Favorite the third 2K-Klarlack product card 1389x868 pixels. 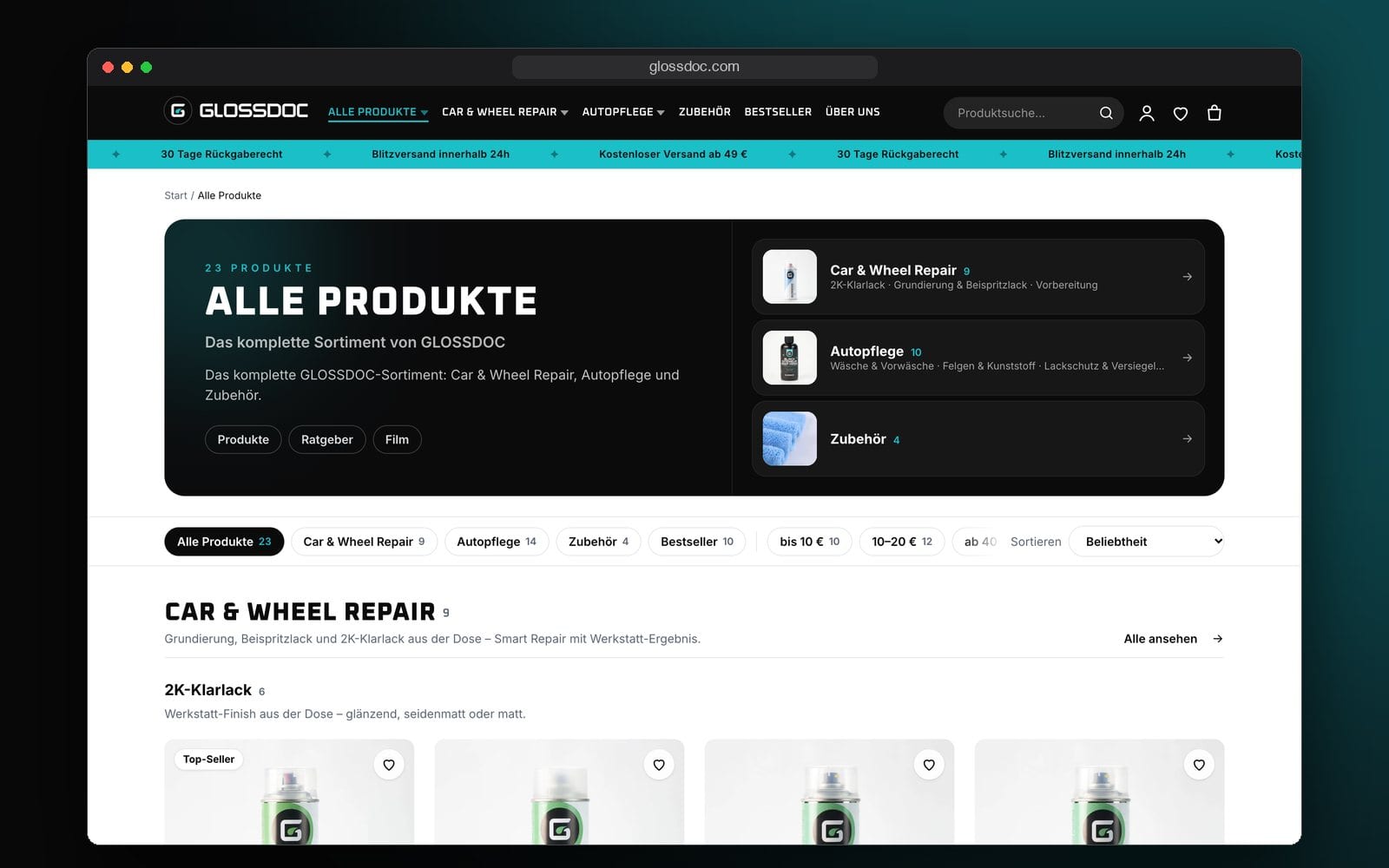coord(929,765)
